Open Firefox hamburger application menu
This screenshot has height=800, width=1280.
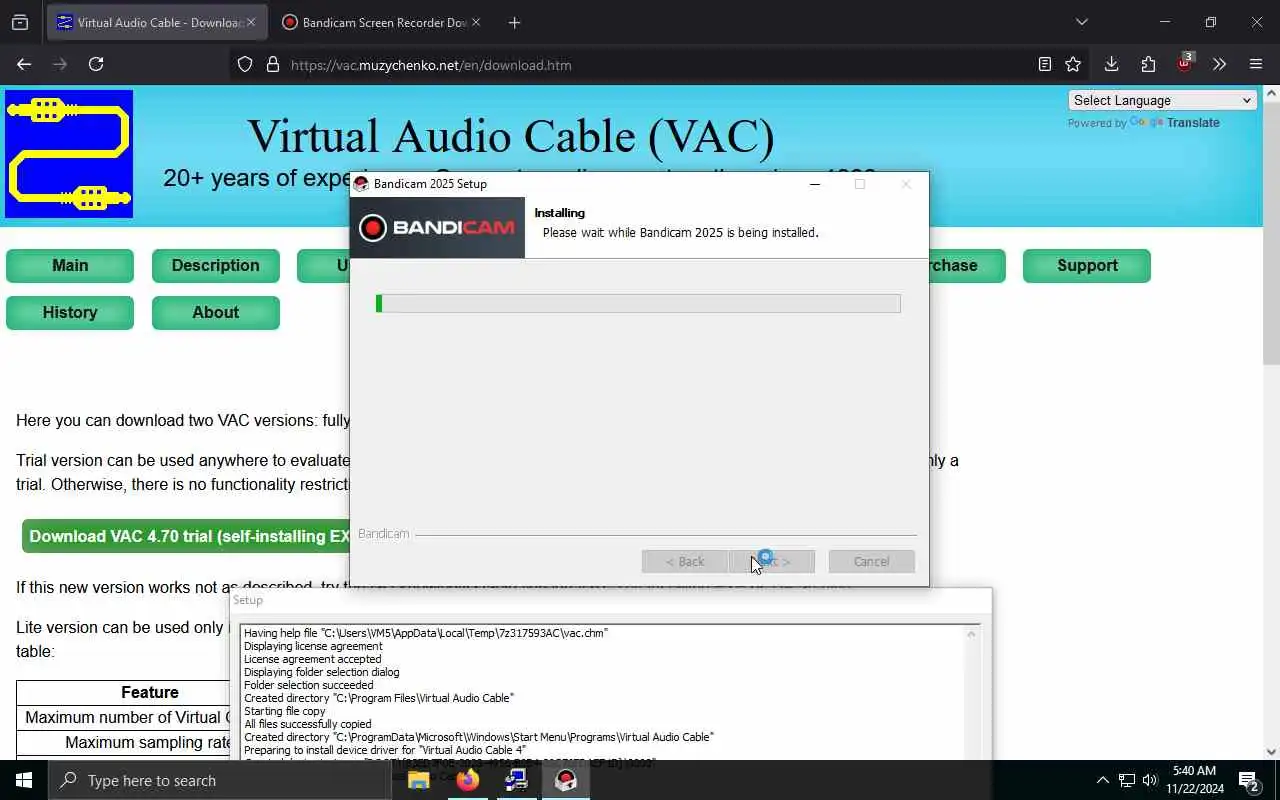[1256, 64]
